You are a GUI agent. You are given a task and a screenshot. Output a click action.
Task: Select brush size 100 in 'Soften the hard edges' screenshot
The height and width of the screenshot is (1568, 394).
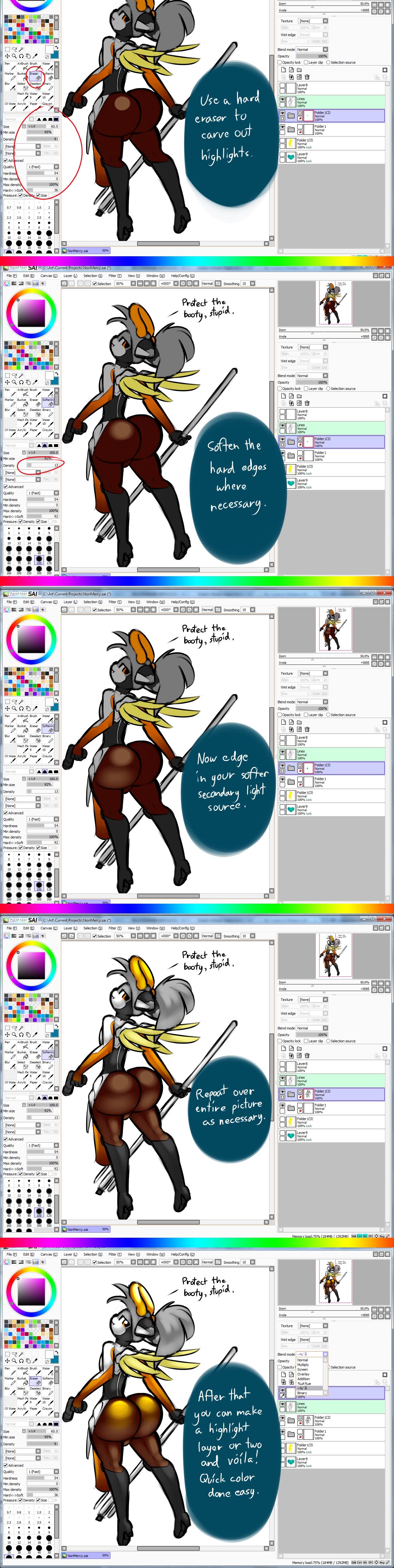tap(40, 559)
